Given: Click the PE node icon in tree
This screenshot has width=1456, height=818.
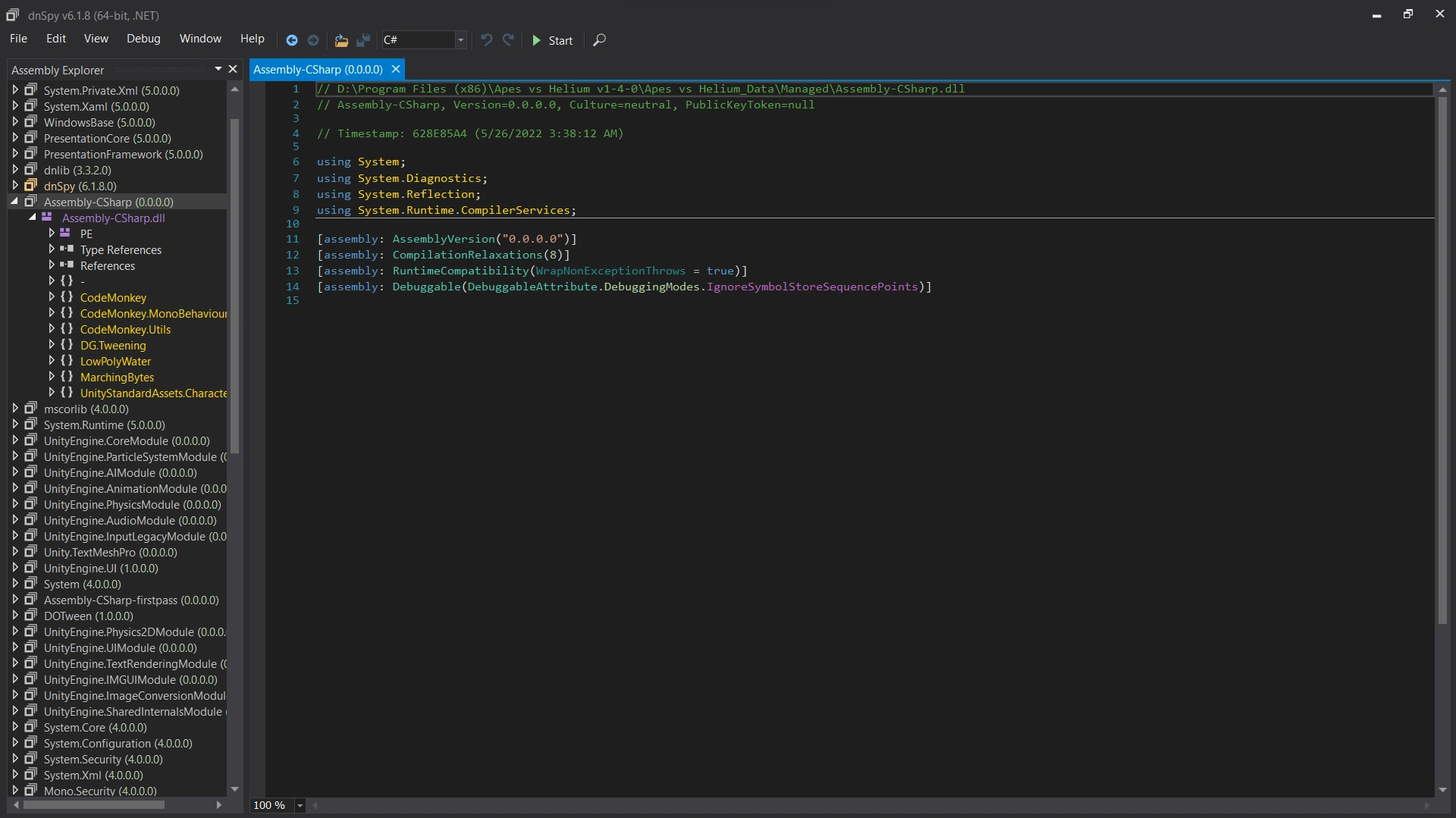Looking at the screenshot, I should (65, 233).
